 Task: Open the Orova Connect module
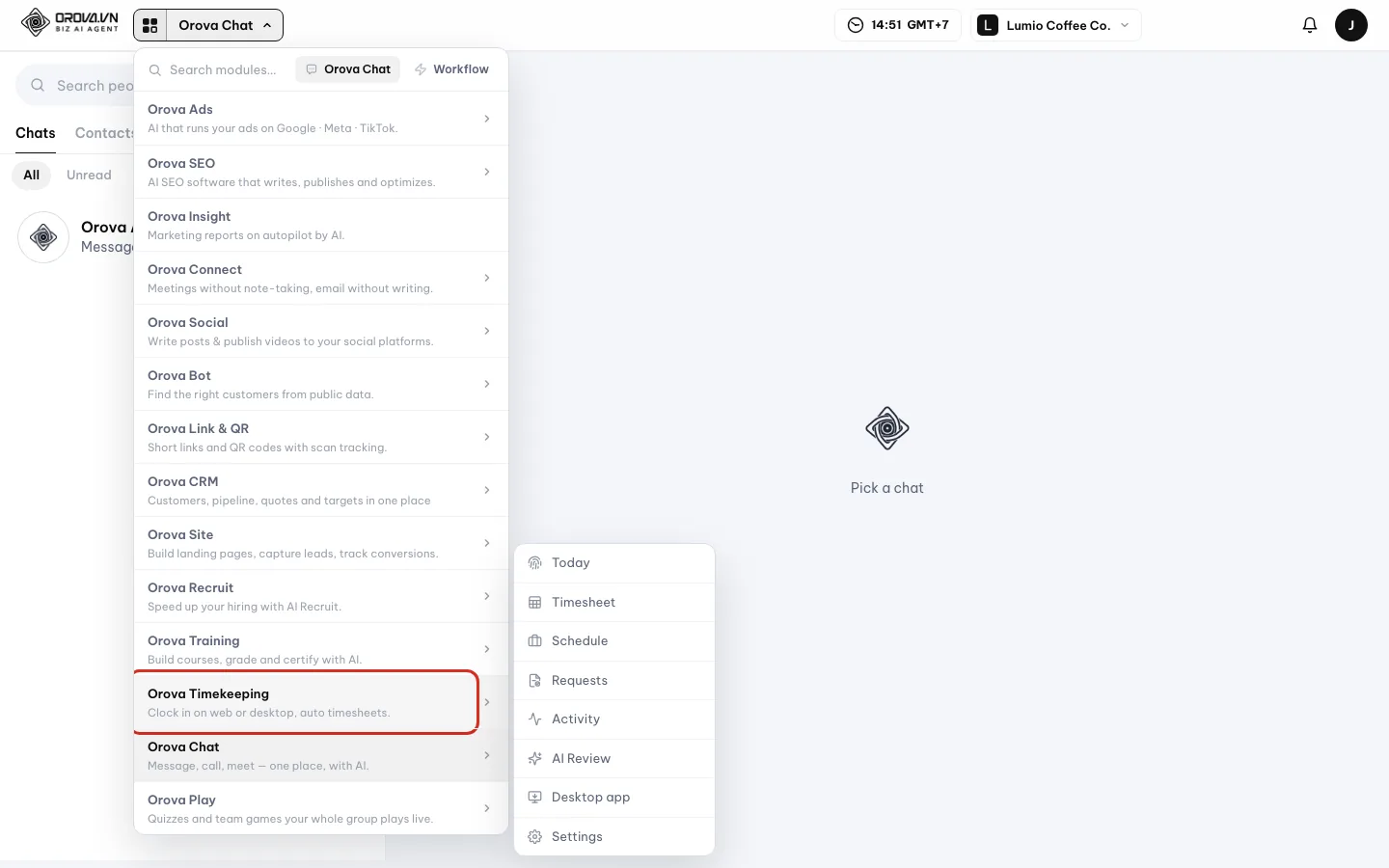coord(321,278)
